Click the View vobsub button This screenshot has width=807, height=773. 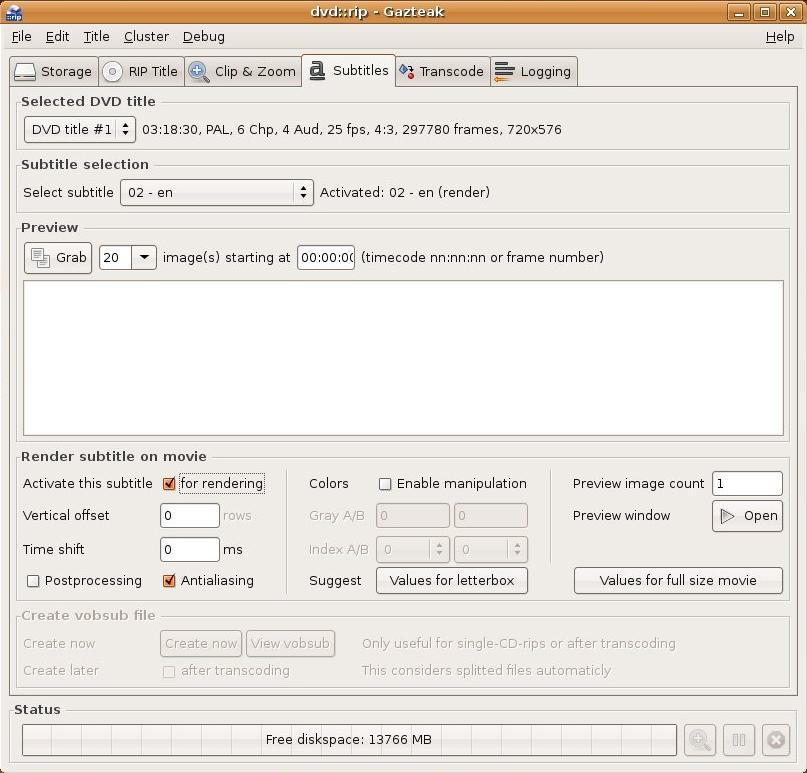click(290, 643)
